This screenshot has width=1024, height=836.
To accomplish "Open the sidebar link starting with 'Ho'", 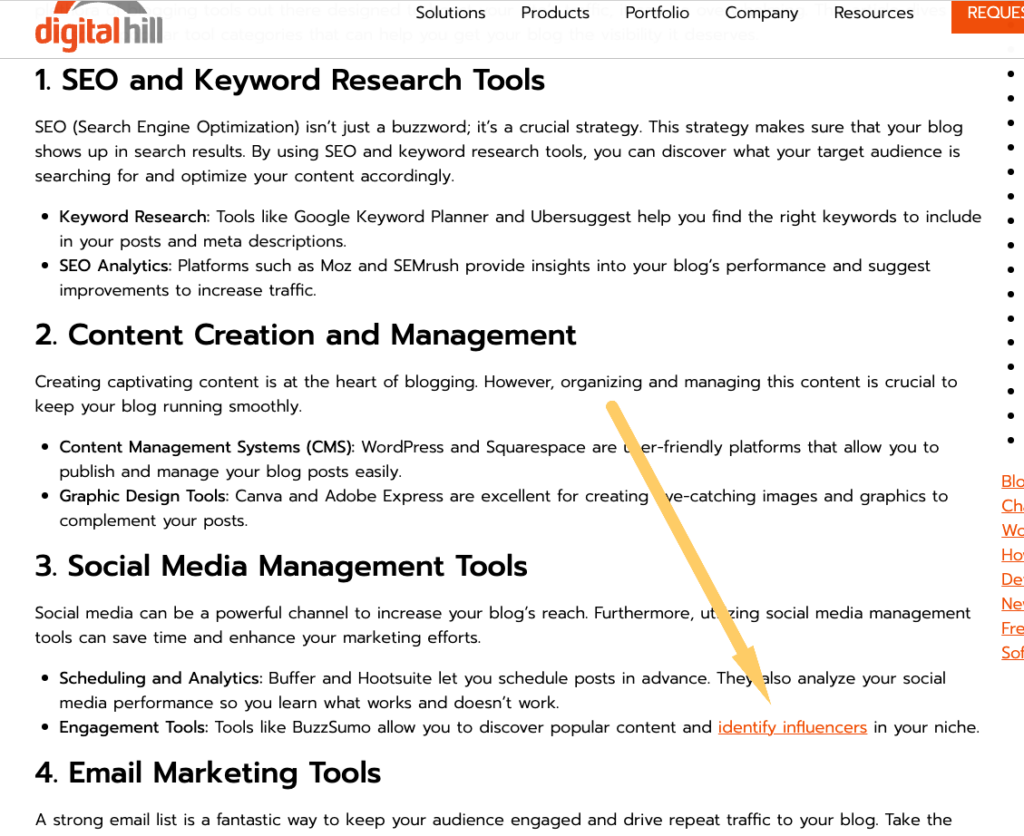I will point(1012,555).
